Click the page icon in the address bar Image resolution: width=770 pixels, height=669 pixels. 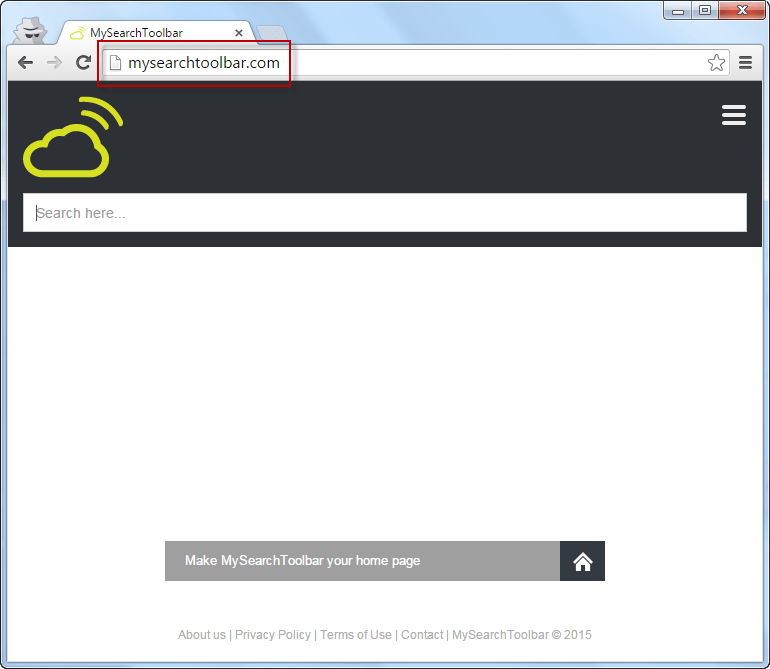115,63
